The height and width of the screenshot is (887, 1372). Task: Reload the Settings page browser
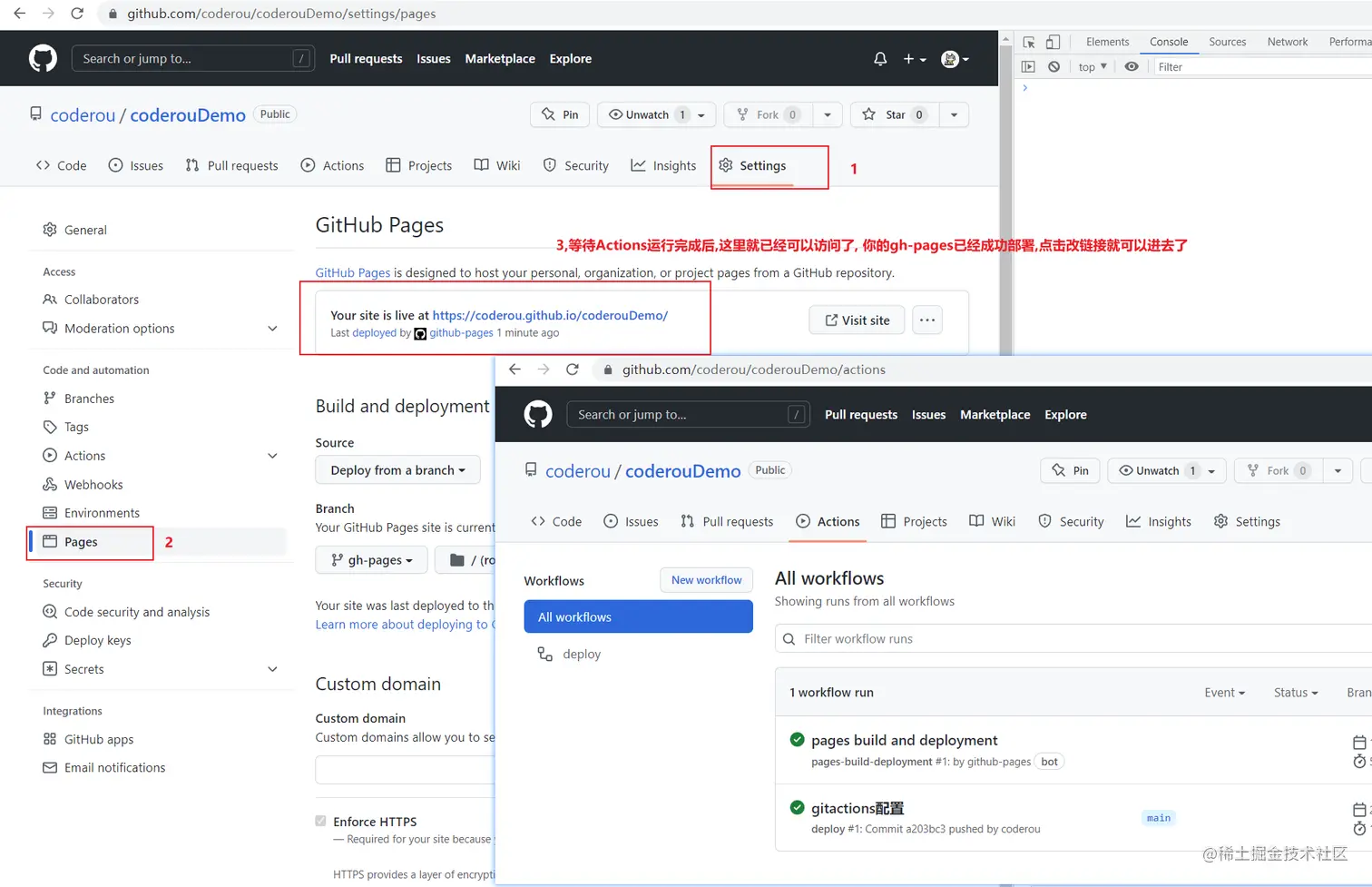77,14
